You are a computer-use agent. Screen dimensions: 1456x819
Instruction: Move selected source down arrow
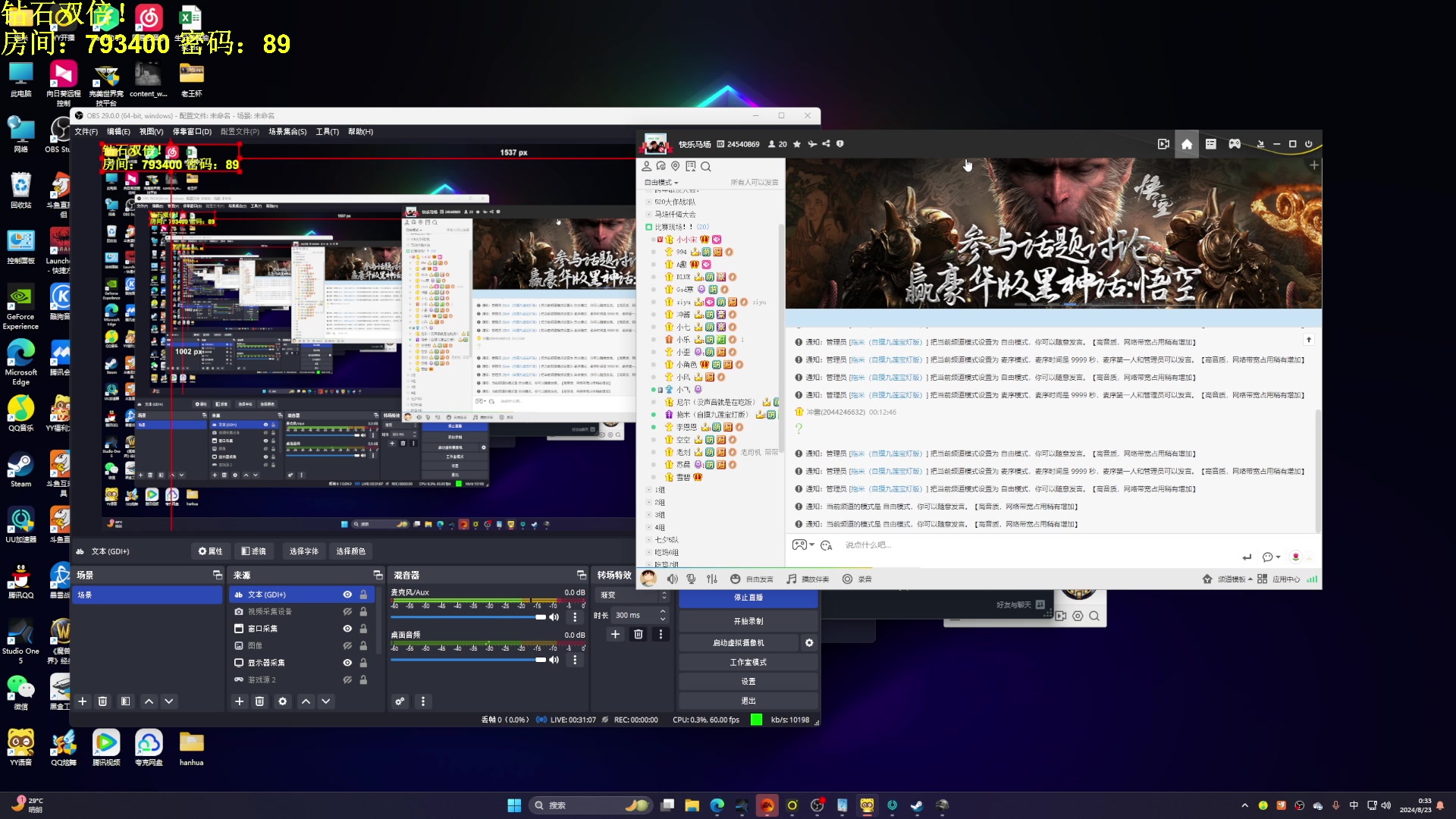tap(326, 701)
